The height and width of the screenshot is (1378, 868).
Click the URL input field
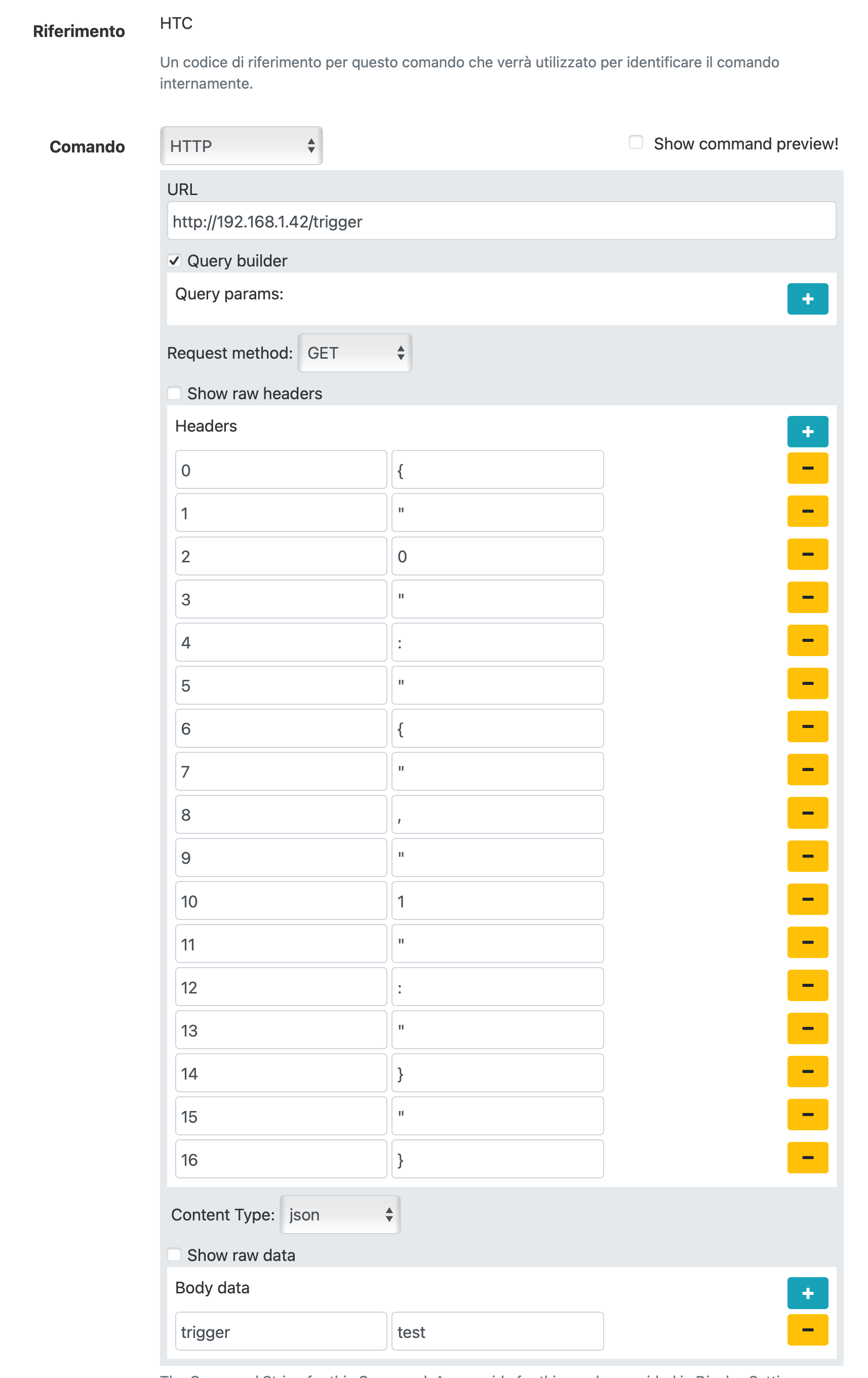coord(501,221)
